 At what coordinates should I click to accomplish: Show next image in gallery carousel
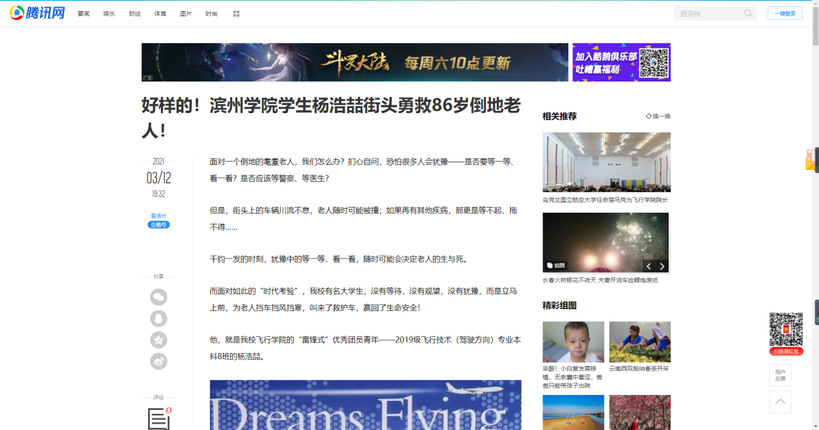[x=662, y=266]
